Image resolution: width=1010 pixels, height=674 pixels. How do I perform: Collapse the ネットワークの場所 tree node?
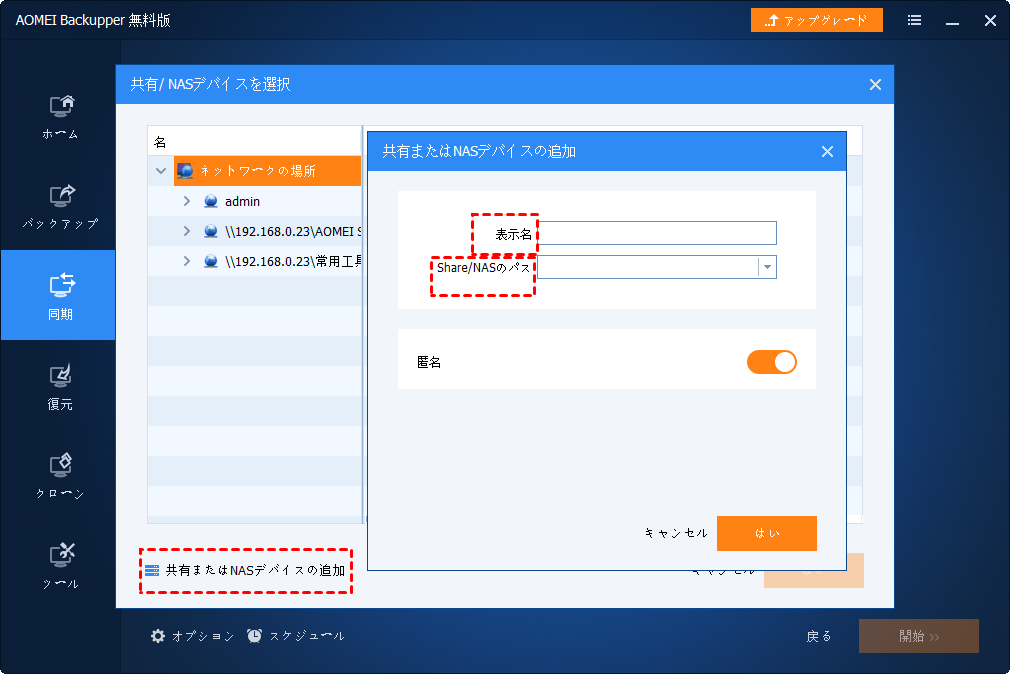pos(161,171)
